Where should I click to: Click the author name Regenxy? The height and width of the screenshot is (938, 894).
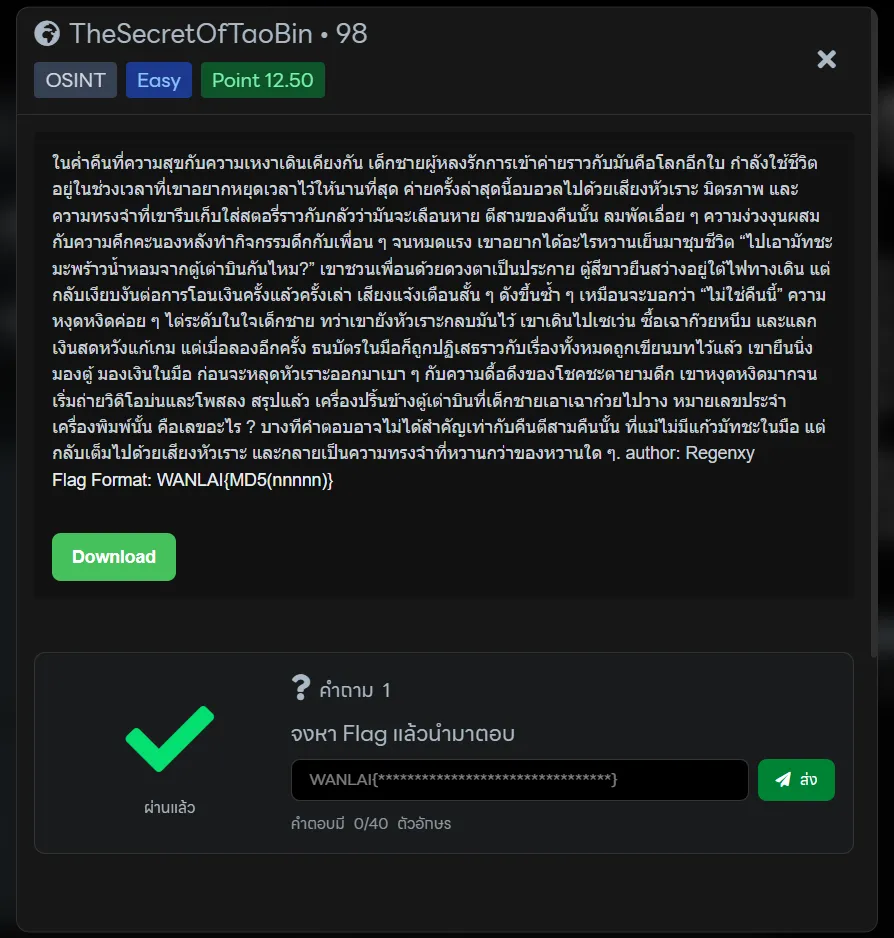point(720,453)
